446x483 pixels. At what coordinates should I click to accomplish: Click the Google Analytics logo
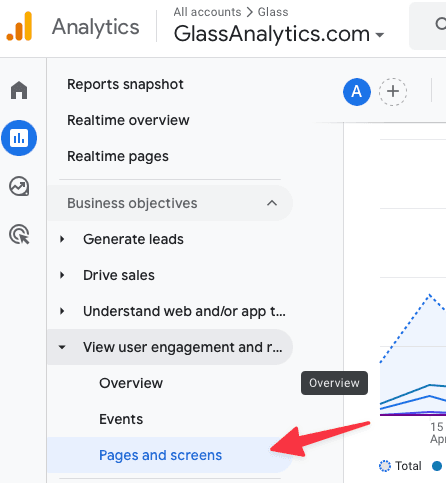(19, 26)
